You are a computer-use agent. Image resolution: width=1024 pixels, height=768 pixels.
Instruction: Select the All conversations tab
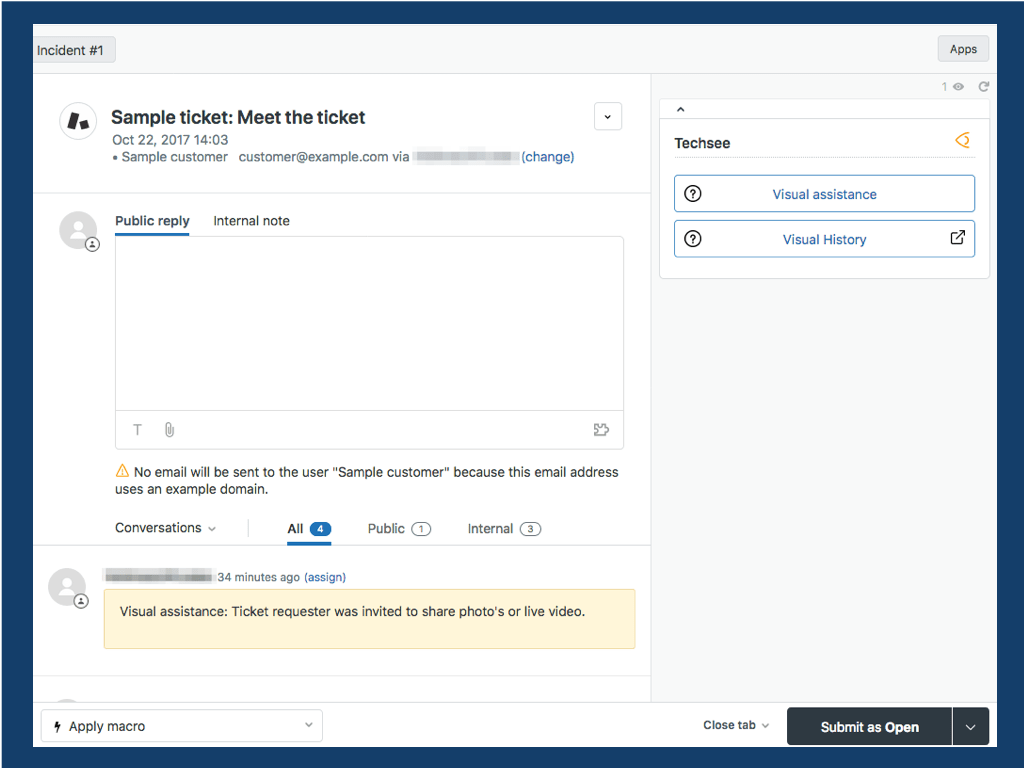pyautogui.click(x=309, y=528)
